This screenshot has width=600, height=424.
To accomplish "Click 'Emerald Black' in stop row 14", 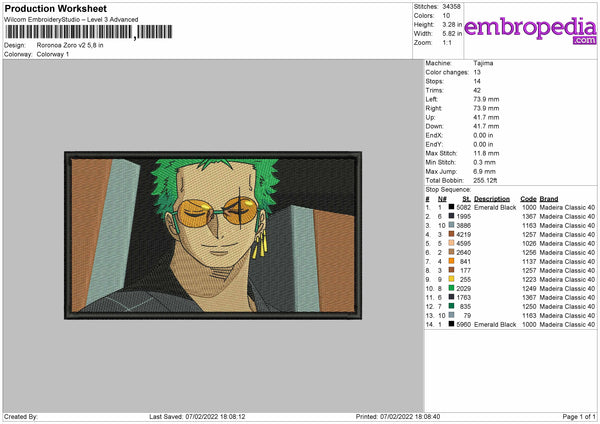I will point(495,325).
